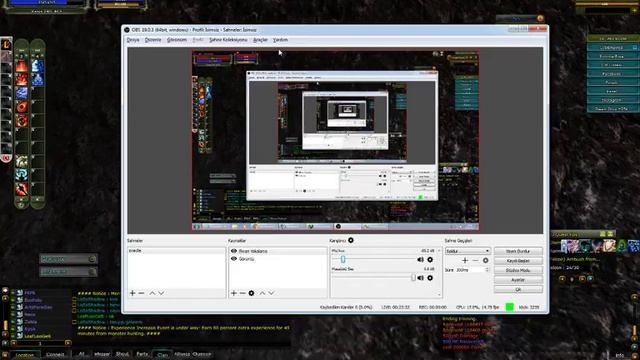This screenshot has width=640, height=360.
Task: Adjust the Masaüstü Ses volume slider
Action: 413,278
